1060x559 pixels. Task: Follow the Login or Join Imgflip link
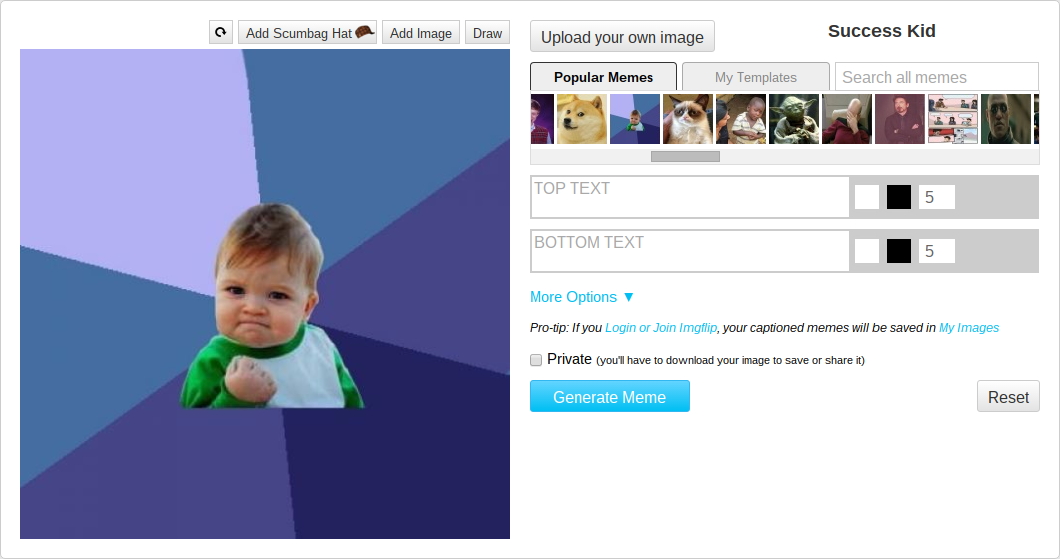pos(661,328)
